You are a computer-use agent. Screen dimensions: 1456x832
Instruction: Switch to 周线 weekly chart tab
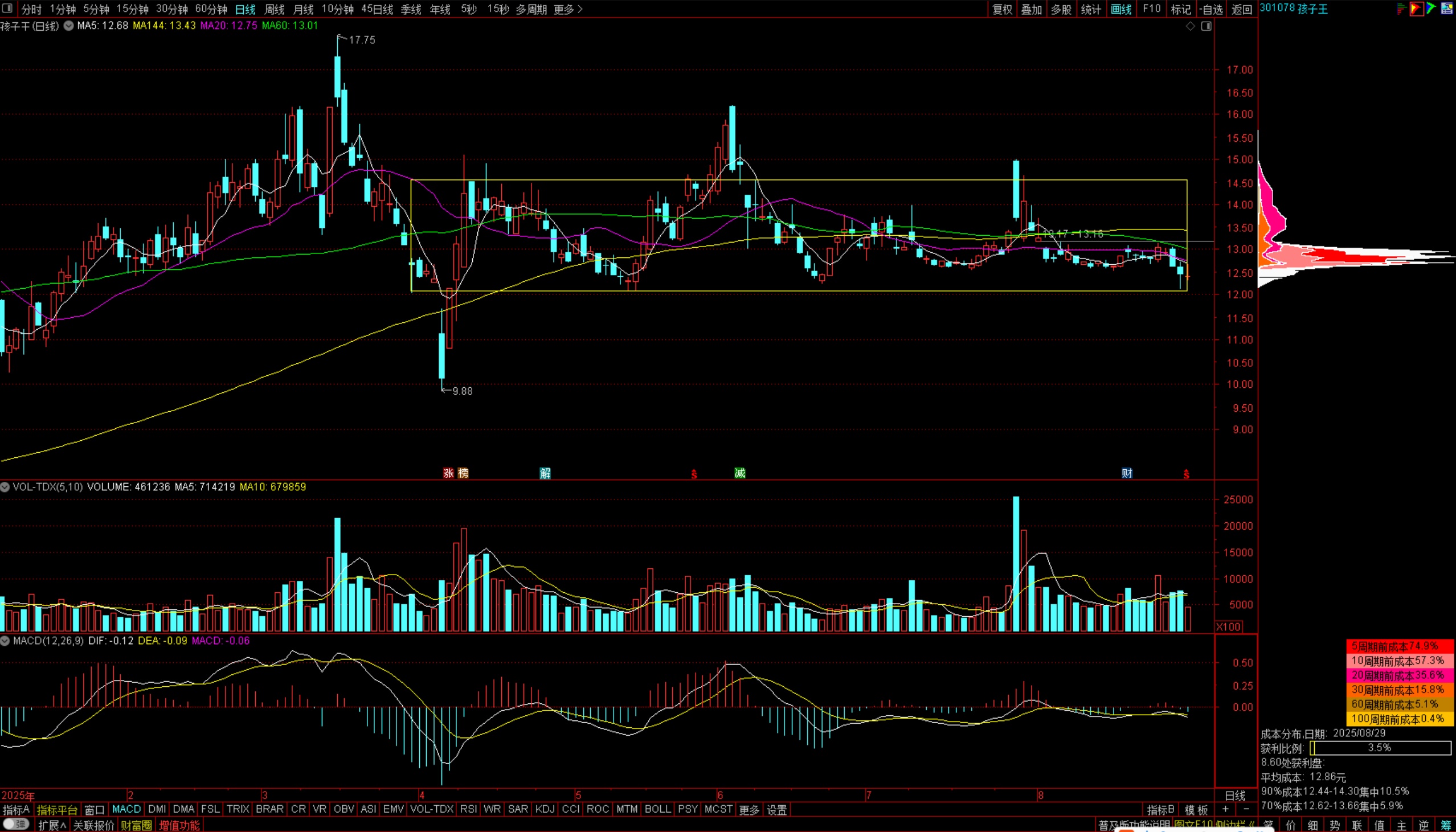coord(275,9)
